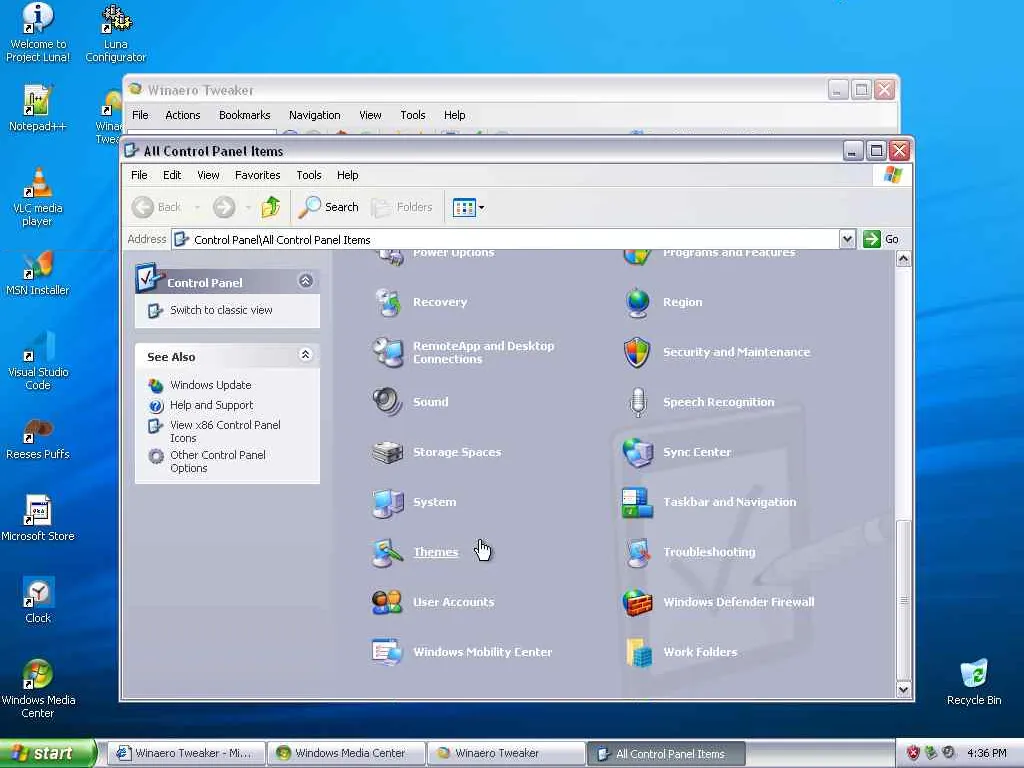Open the Favorites menu
1024x768 pixels.
pos(257,175)
